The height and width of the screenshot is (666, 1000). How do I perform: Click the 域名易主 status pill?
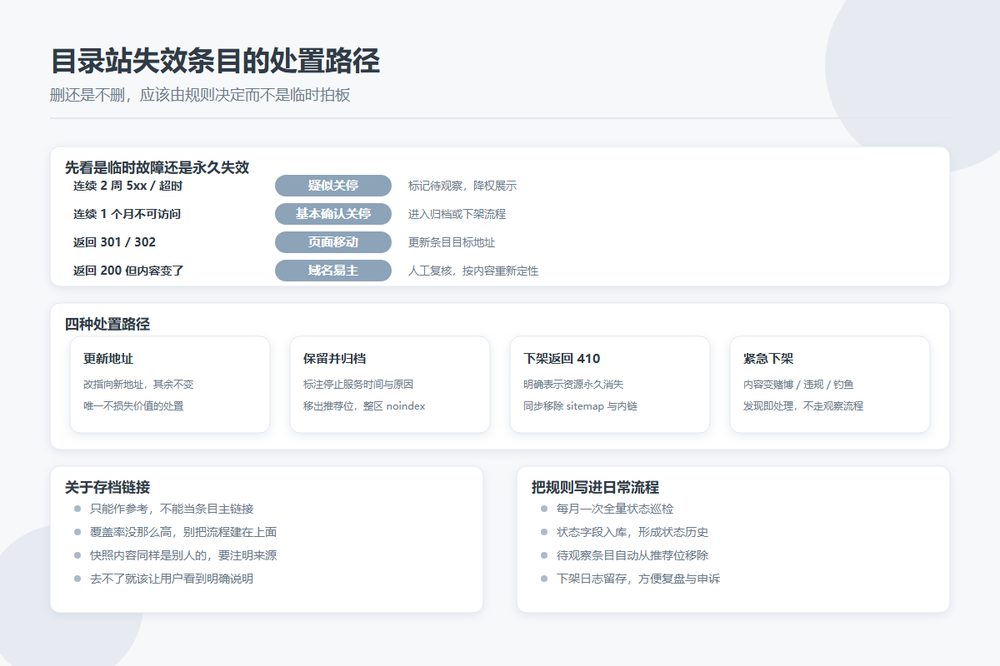[x=333, y=270]
